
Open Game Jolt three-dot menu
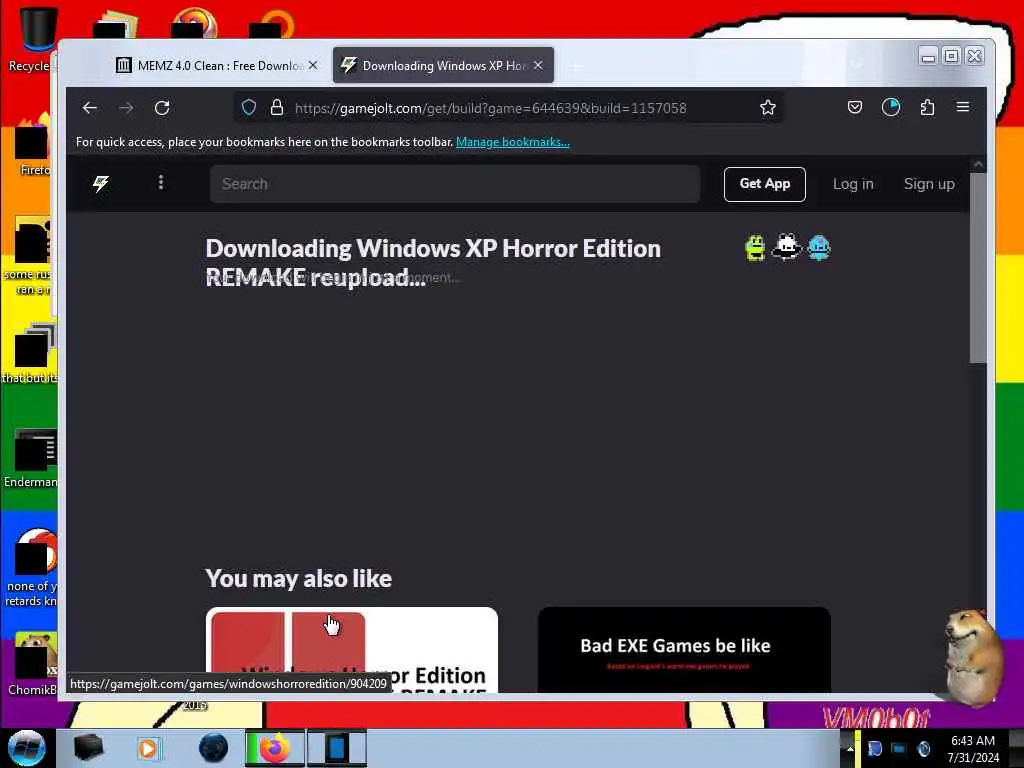click(161, 183)
